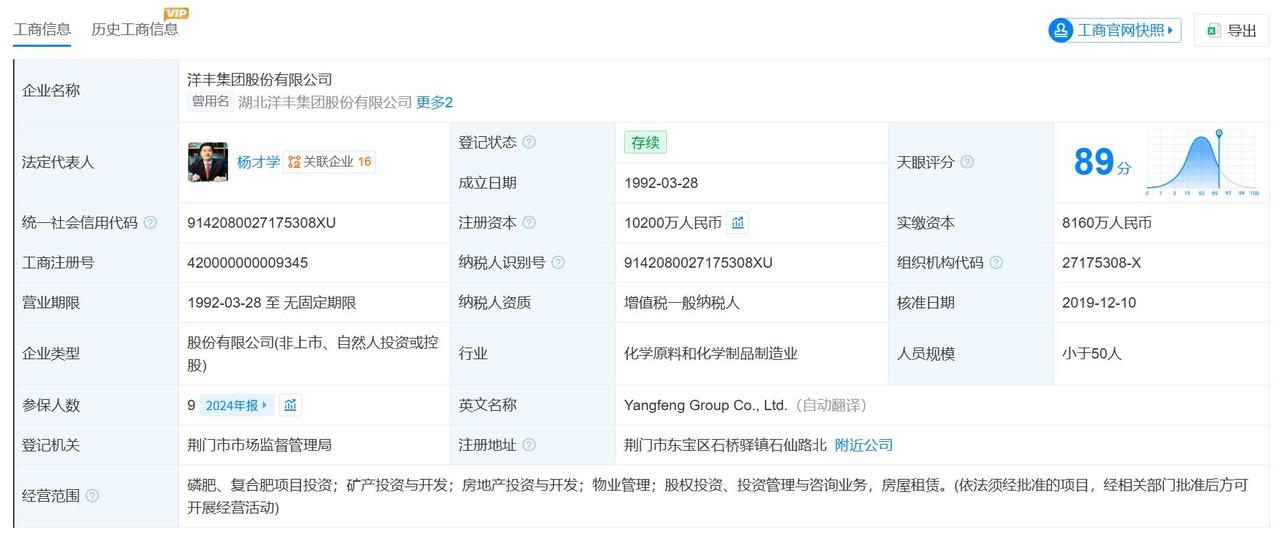Click help icon next to 注册地址

point(529,445)
